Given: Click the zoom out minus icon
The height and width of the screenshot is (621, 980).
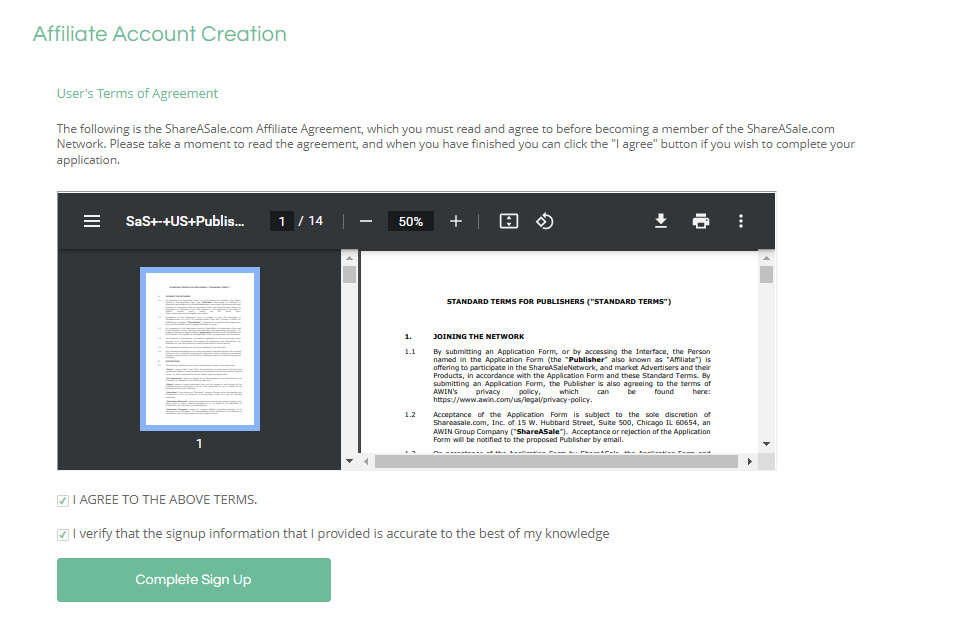Looking at the screenshot, I should 366,221.
